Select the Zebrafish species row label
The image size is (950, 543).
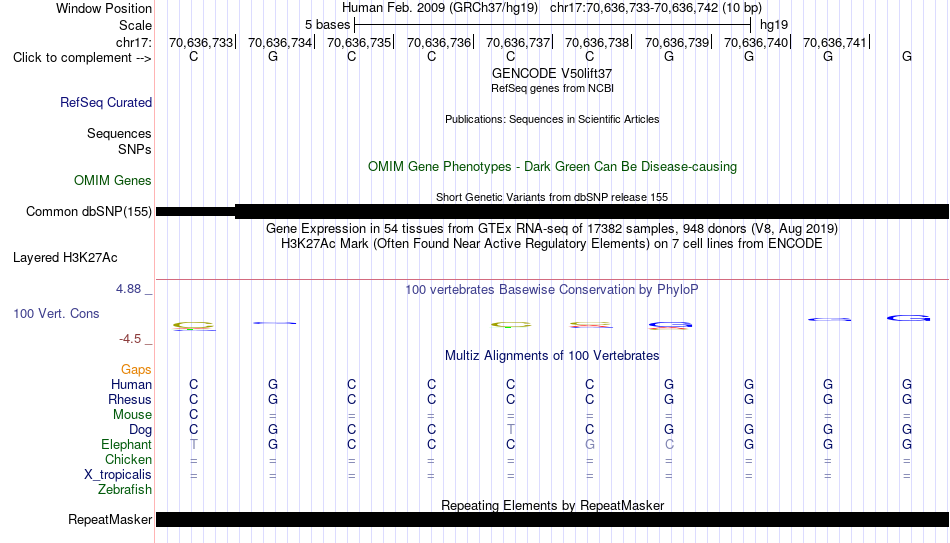coord(125,489)
